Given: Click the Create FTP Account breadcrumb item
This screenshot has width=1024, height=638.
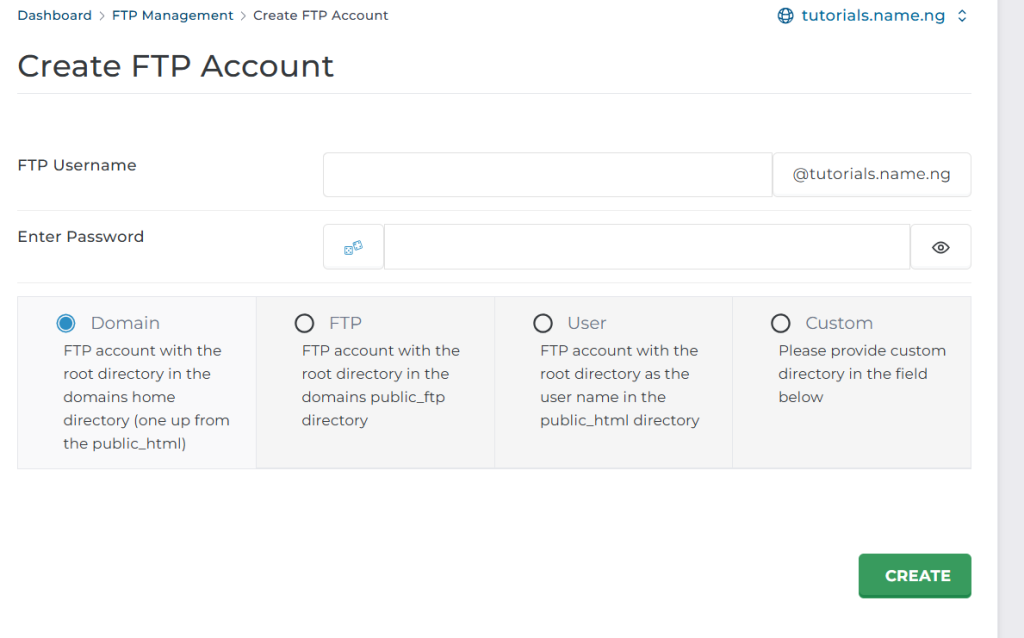Looking at the screenshot, I should click(x=321, y=15).
